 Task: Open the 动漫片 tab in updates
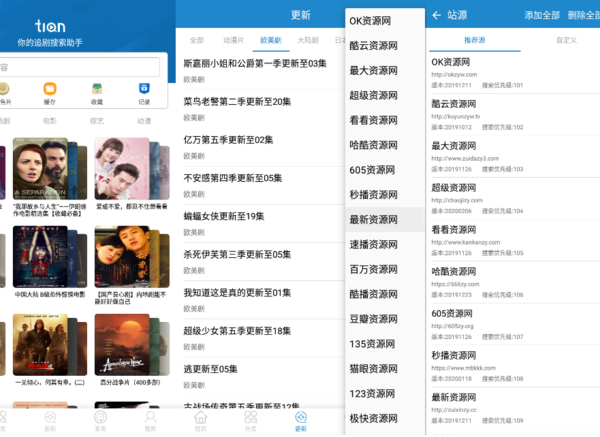pos(233,40)
